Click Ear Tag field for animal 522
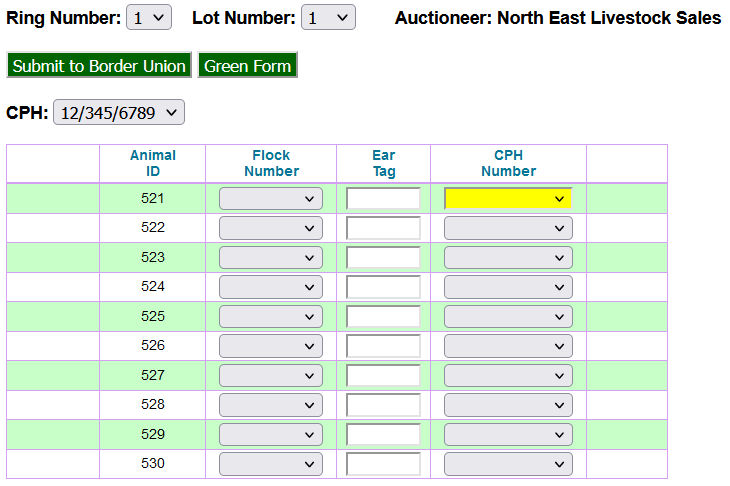Viewport: 730px width, 486px height. point(383,229)
